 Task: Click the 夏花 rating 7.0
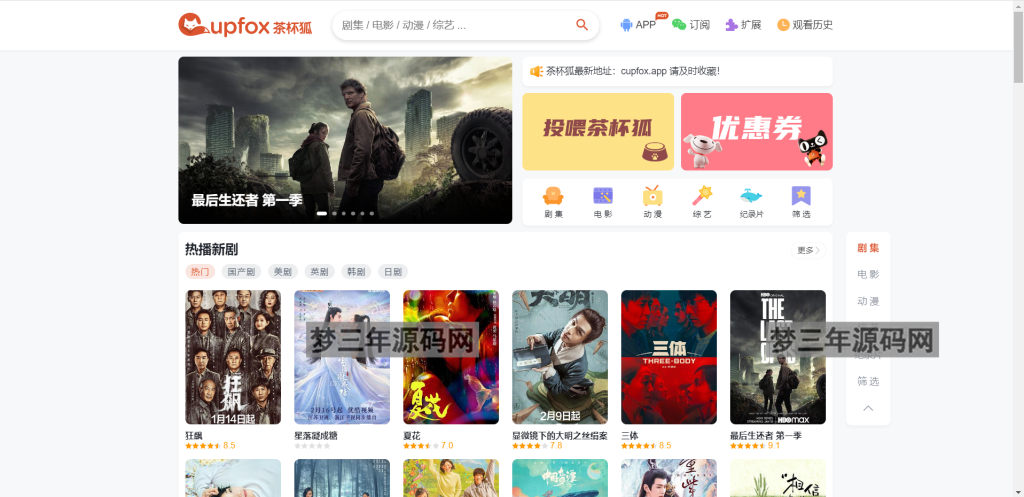pyautogui.click(x=428, y=446)
